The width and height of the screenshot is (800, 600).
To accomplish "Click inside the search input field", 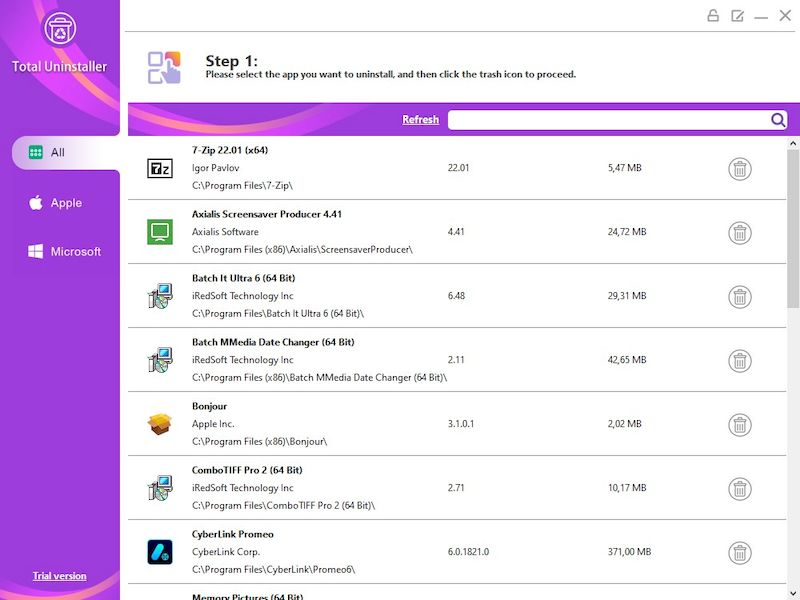I will click(600, 119).
